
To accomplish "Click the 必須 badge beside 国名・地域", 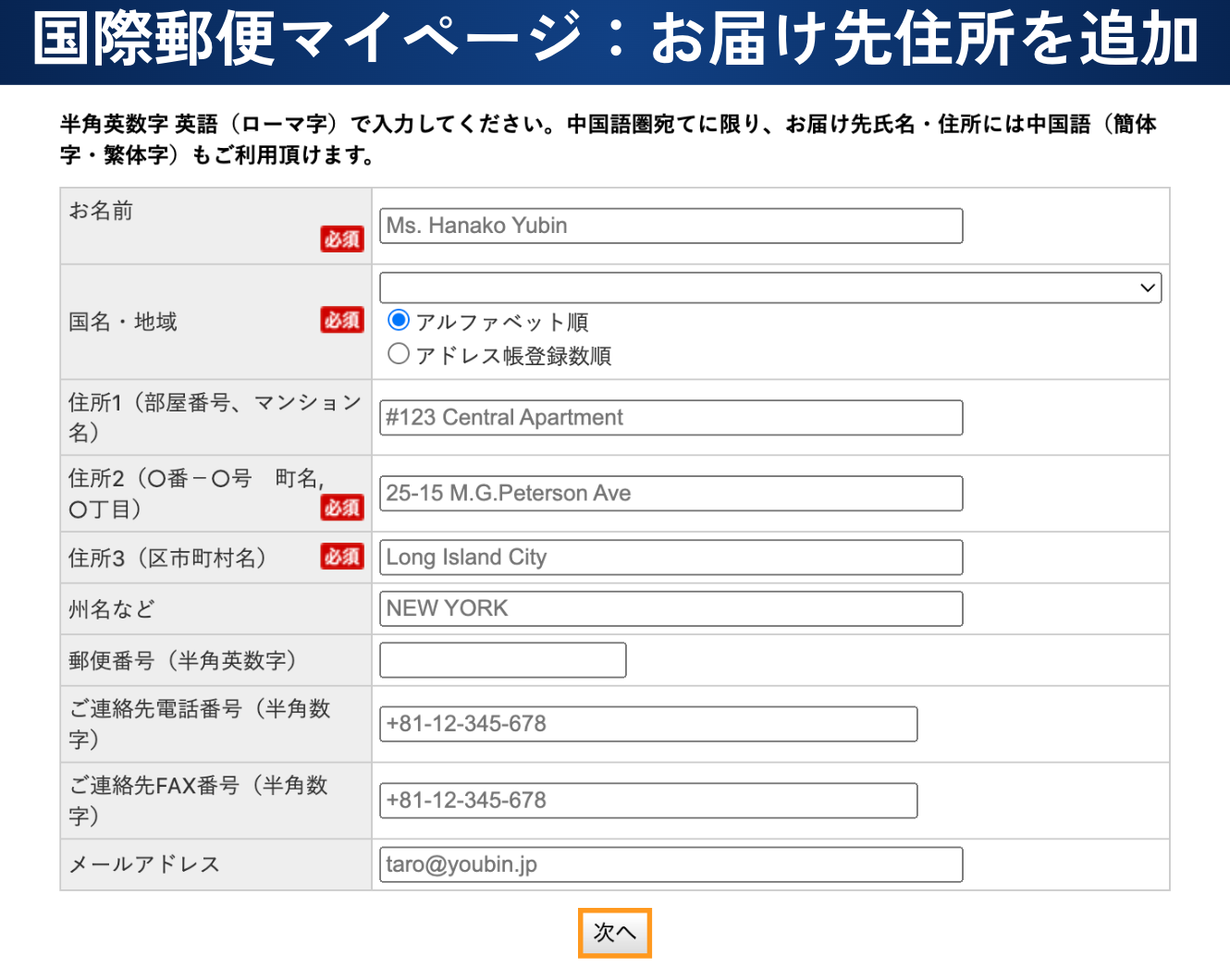I will coord(341,320).
